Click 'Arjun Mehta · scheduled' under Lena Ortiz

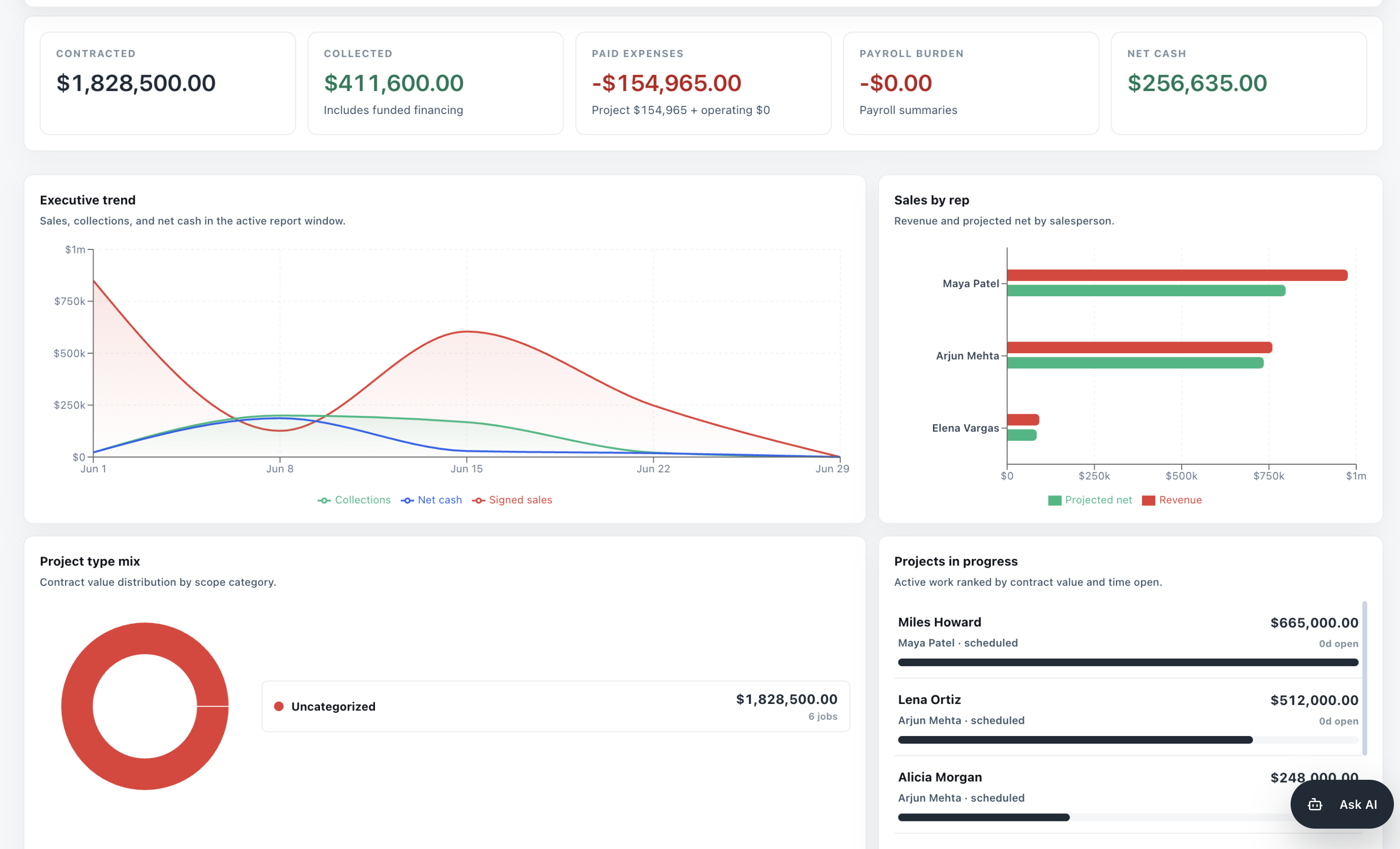click(961, 720)
